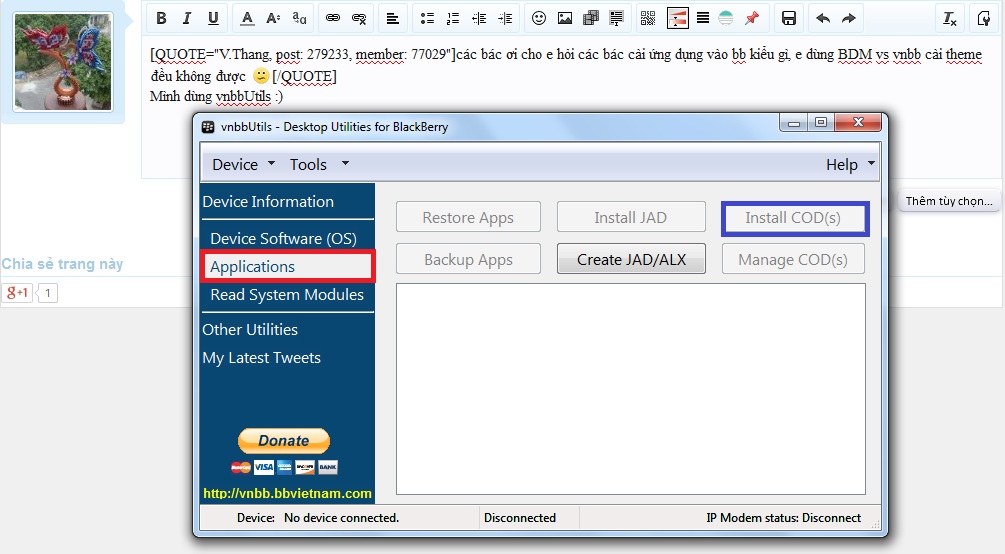This screenshot has width=1005, height=554.
Task: Insert an unordered bullet list
Action: point(427,18)
